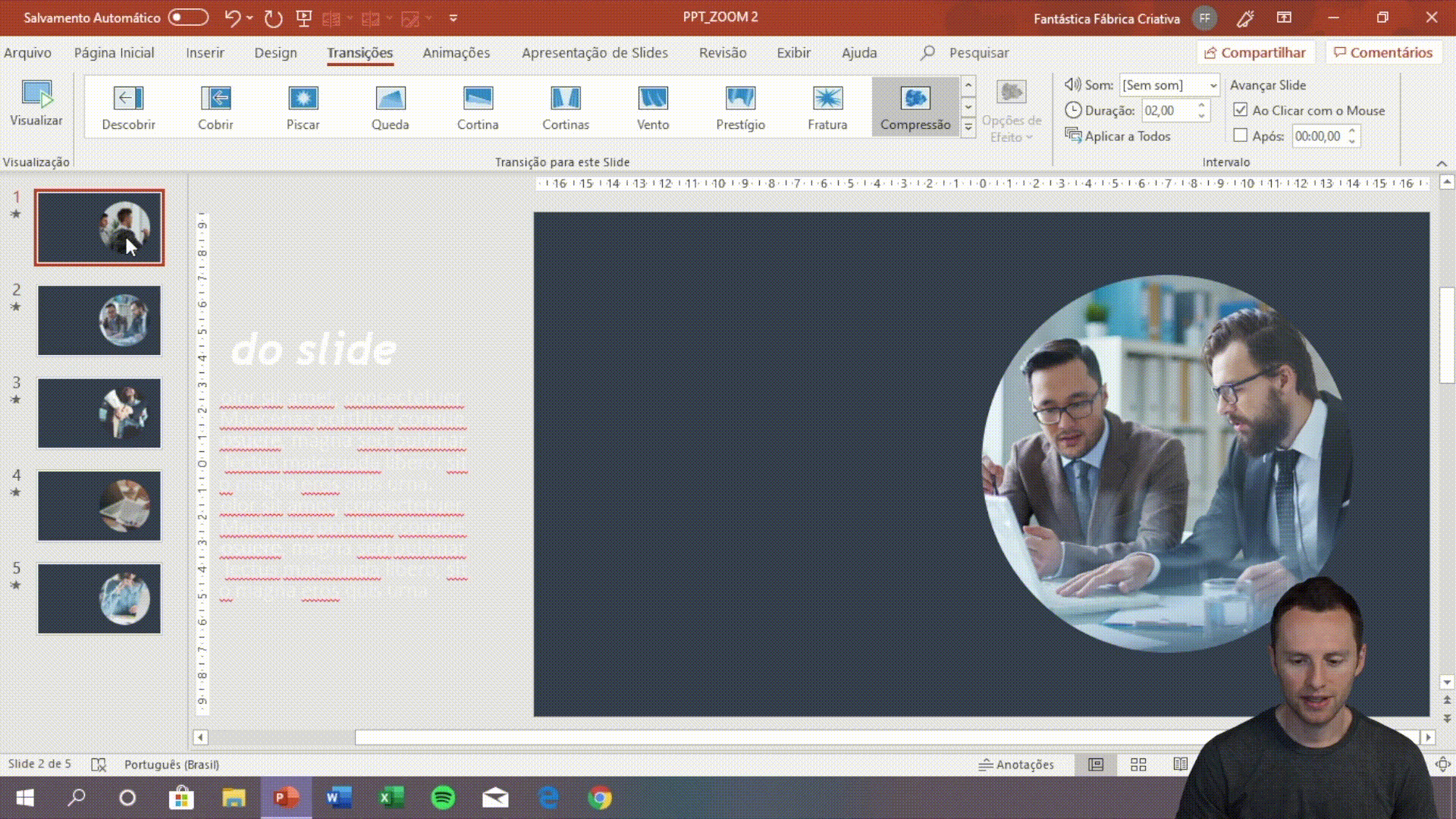Open the pen drawing mode icon
This screenshot has height=819, width=1456.
point(1245,18)
